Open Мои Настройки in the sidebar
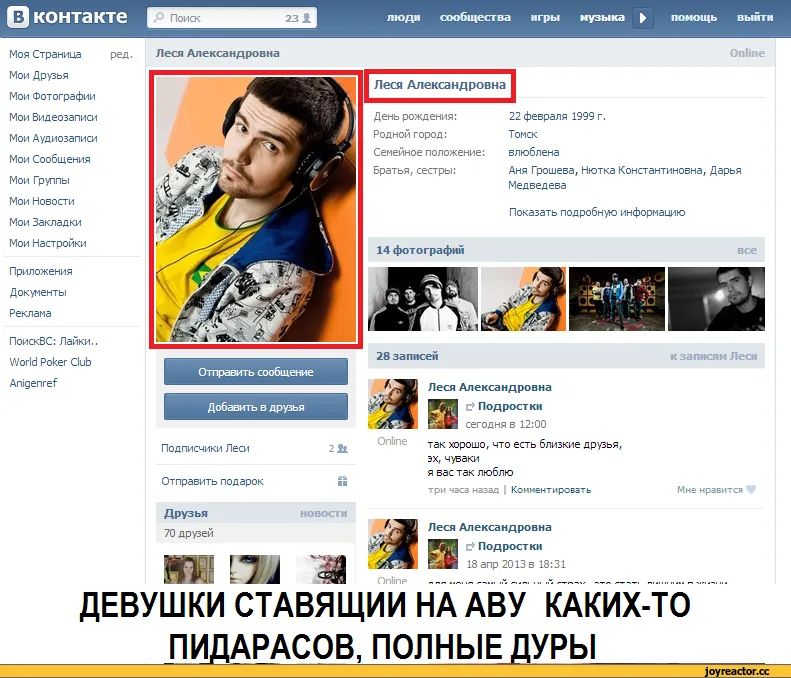Viewport: 791px width, 678px height. pos(48,243)
